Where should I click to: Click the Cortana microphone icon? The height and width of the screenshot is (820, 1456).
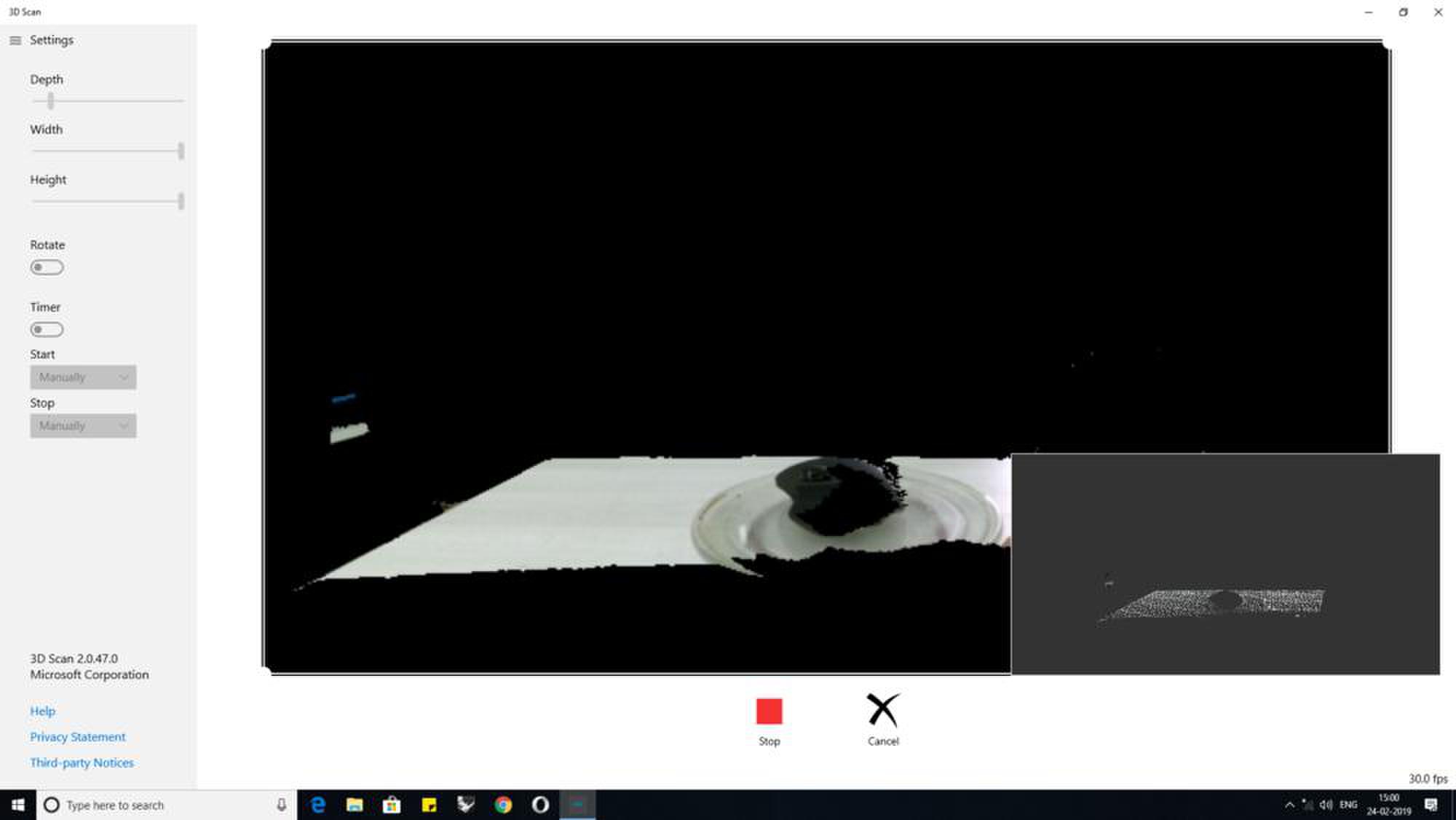pos(281,805)
